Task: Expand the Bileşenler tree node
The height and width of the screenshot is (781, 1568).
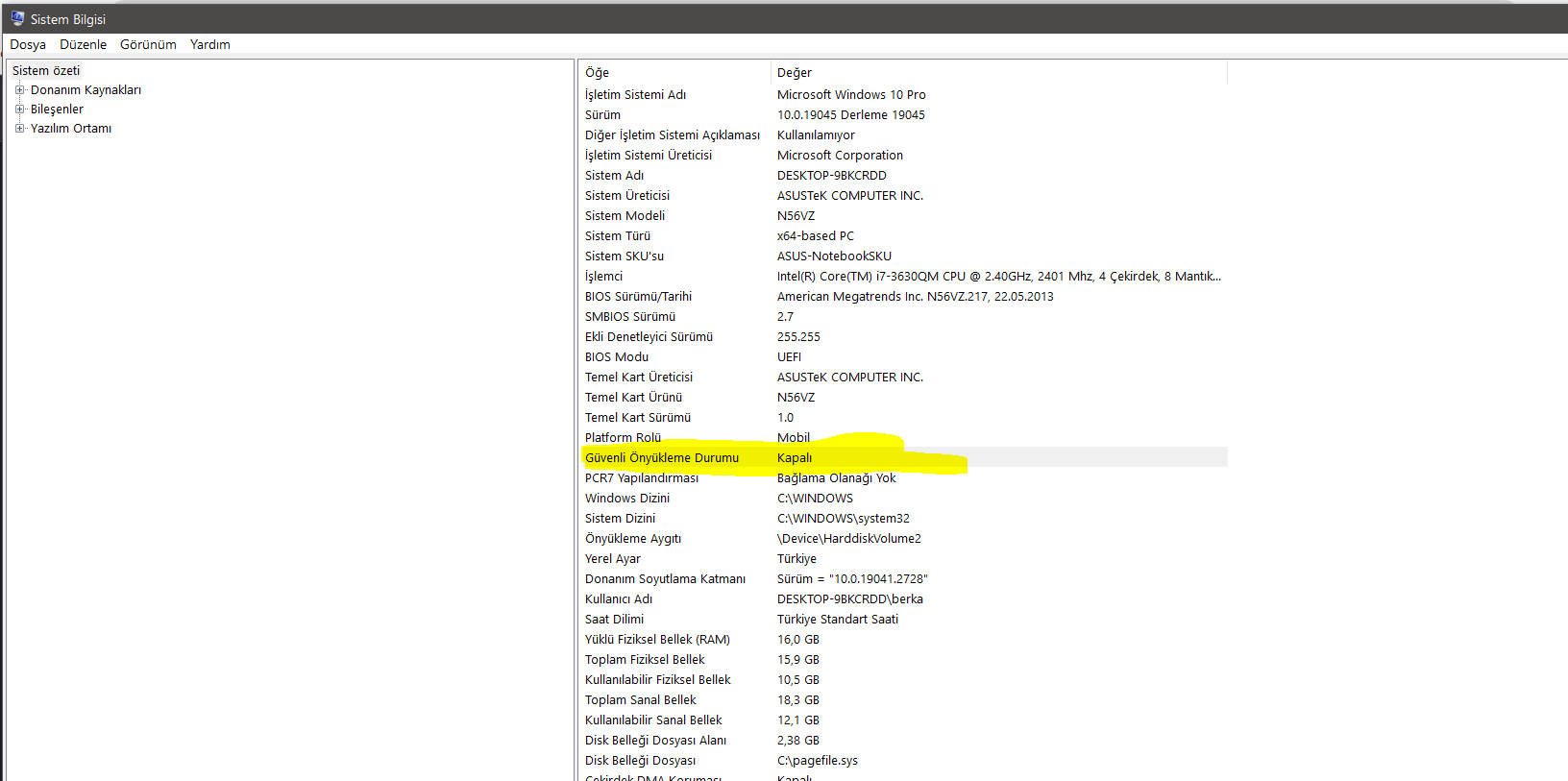Action: pyautogui.click(x=19, y=109)
